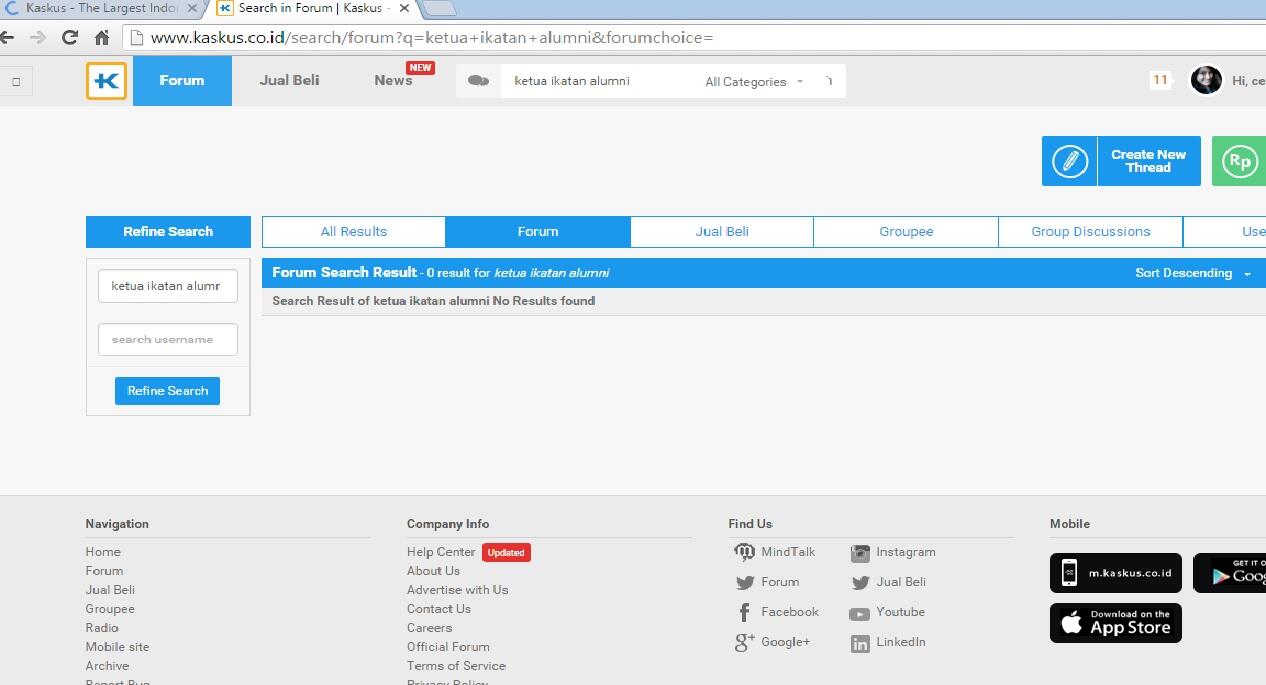The width and height of the screenshot is (1266, 685).
Task: Open the Radio footer link
Action: click(102, 628)
